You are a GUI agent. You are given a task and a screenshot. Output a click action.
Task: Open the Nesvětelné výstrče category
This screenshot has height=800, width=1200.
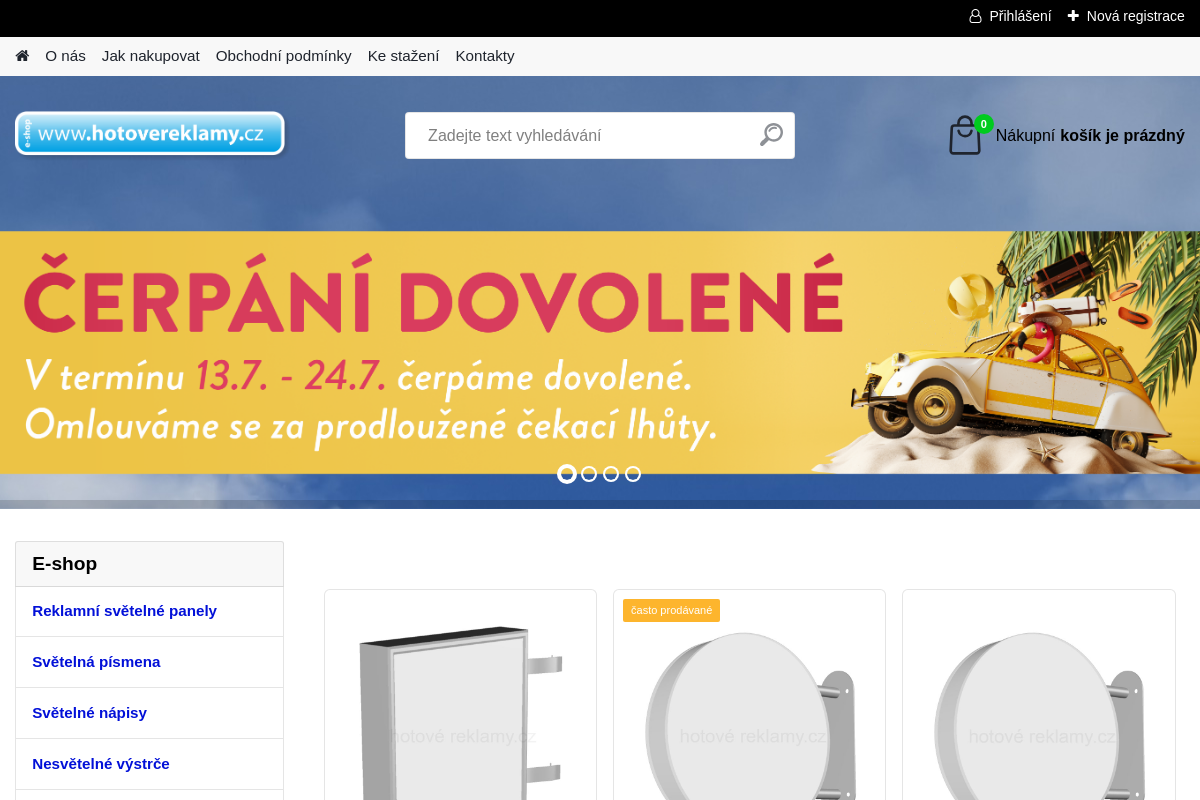coord(150,764)
